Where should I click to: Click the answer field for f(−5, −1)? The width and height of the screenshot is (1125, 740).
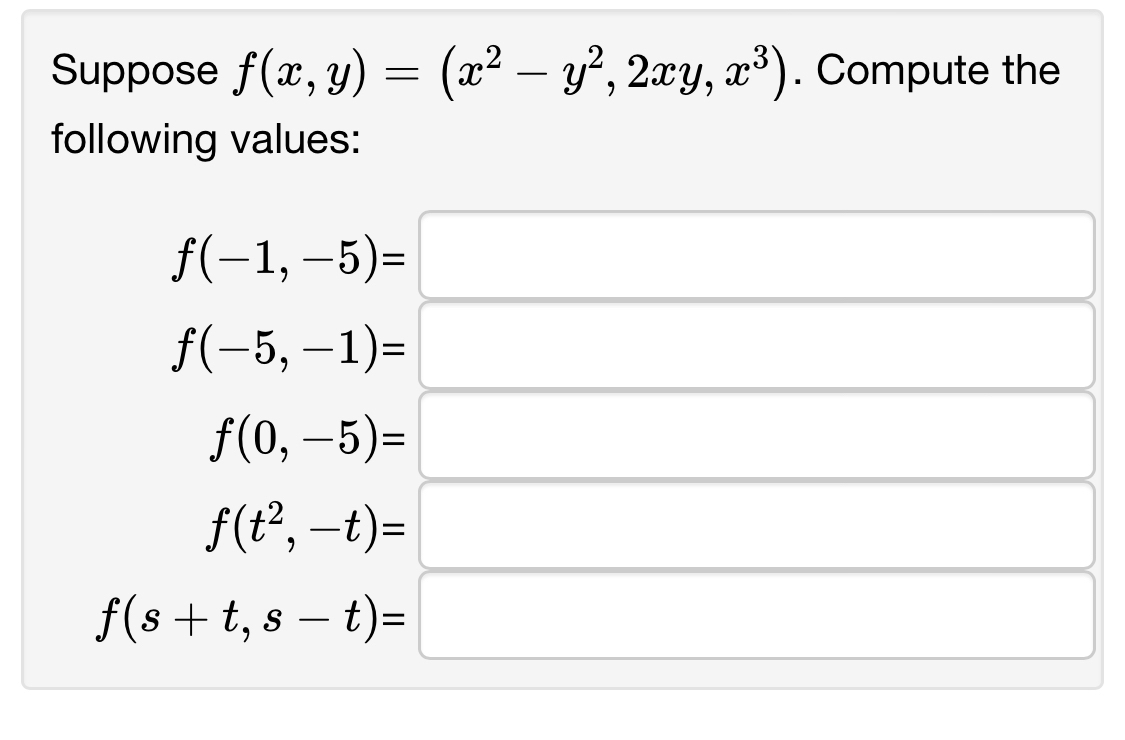(755, 345)
